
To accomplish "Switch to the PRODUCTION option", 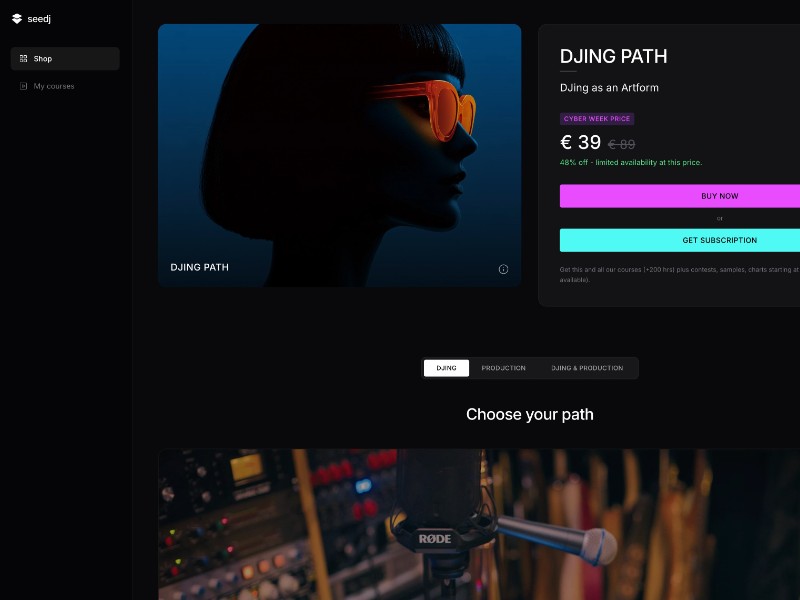I will [x=503, y=368].
